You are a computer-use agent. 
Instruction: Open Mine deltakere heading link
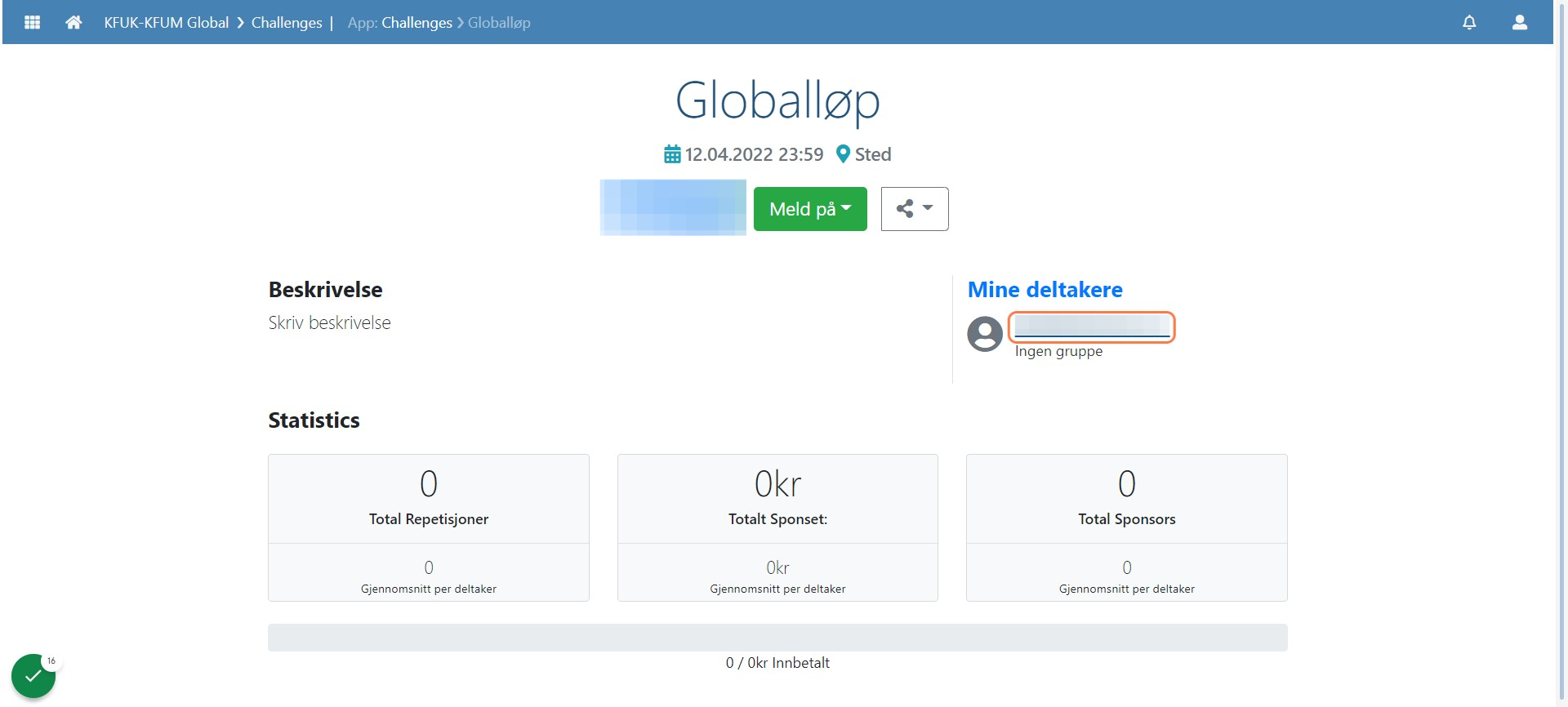tap(1045, 290)
